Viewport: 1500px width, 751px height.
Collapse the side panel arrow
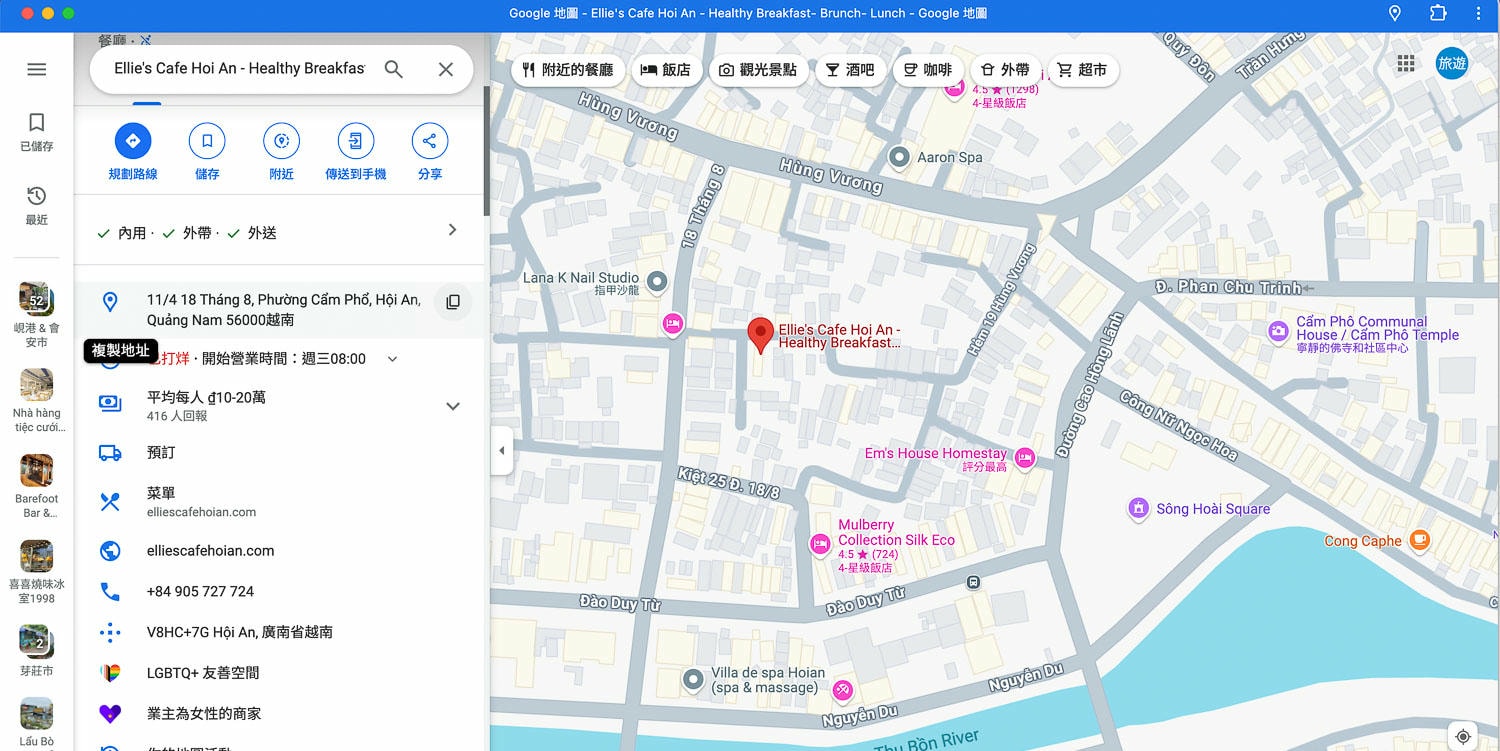[x=501, y=451]
